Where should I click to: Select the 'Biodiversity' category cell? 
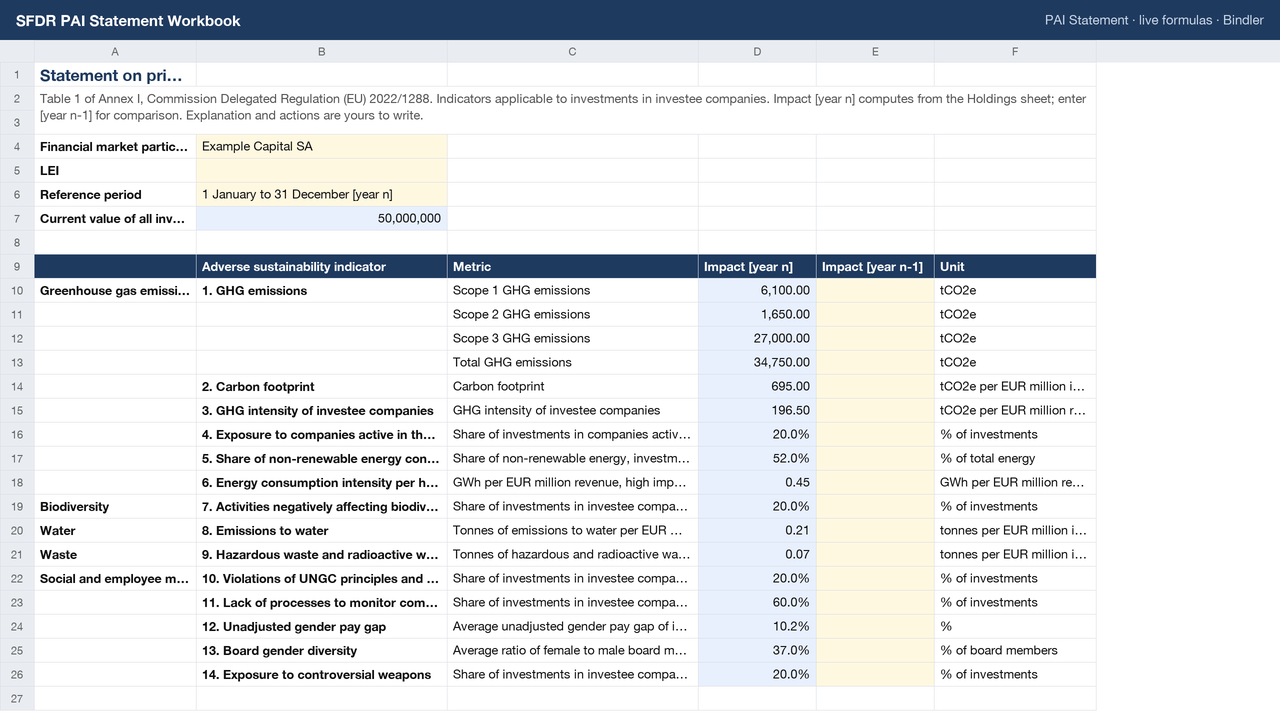(x=115, y=506)
